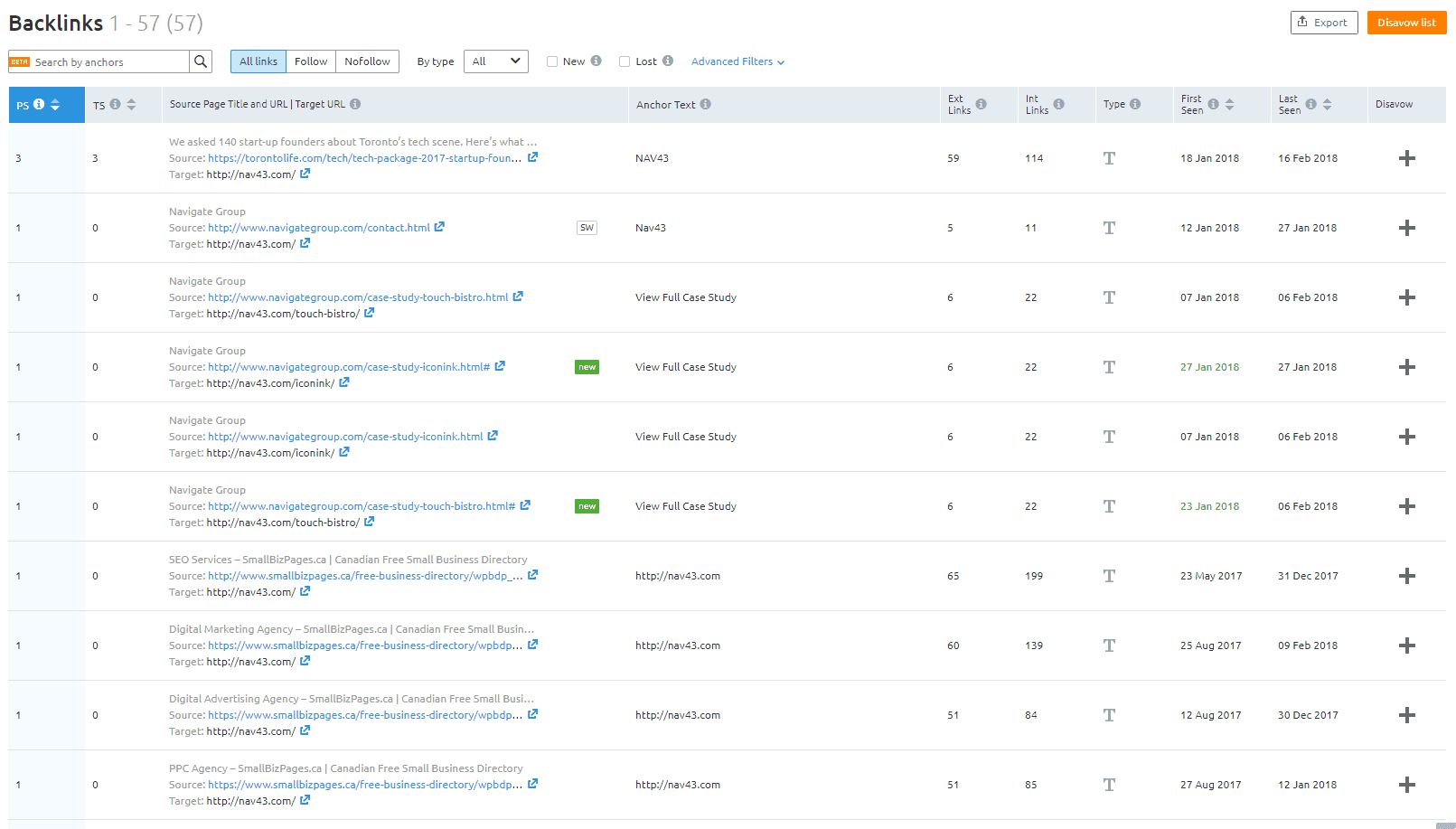
Task: Open external icon for Digital Marketing Agency source
Action: click(532, 645)
